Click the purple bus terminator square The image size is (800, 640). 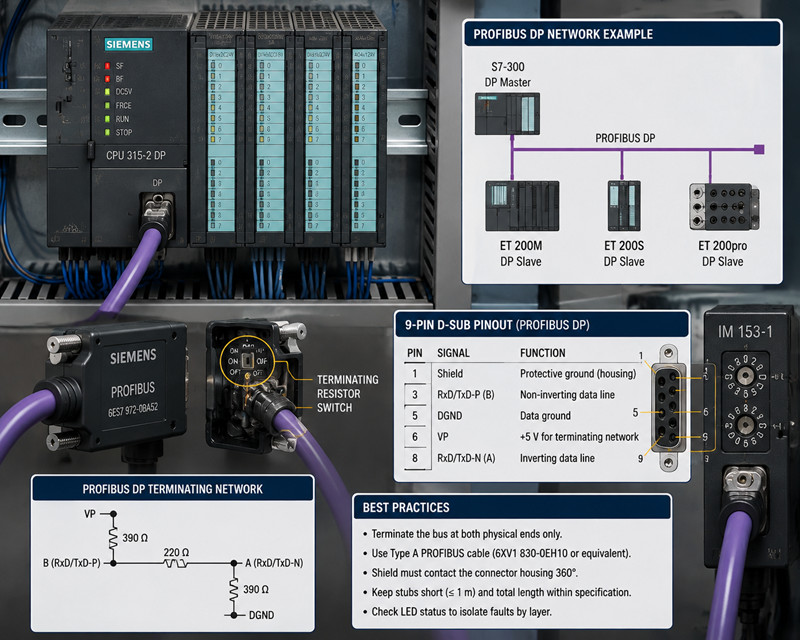[759, 150]
